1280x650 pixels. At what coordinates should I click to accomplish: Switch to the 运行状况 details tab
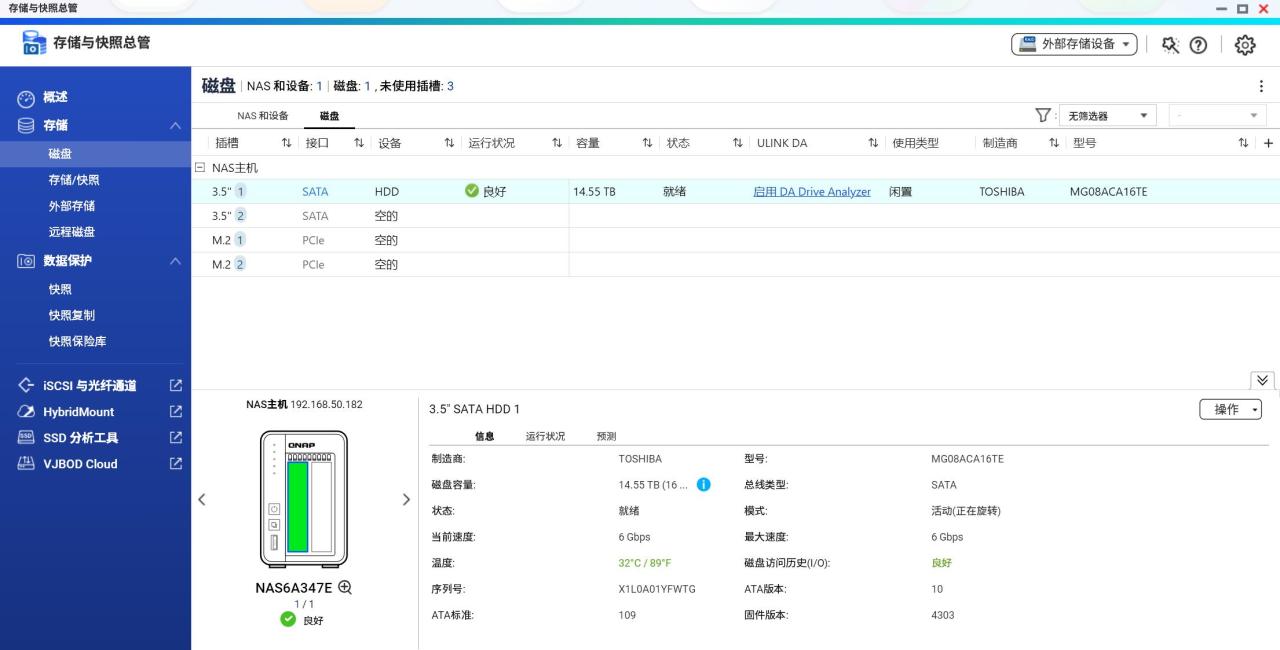pos(545,436)
